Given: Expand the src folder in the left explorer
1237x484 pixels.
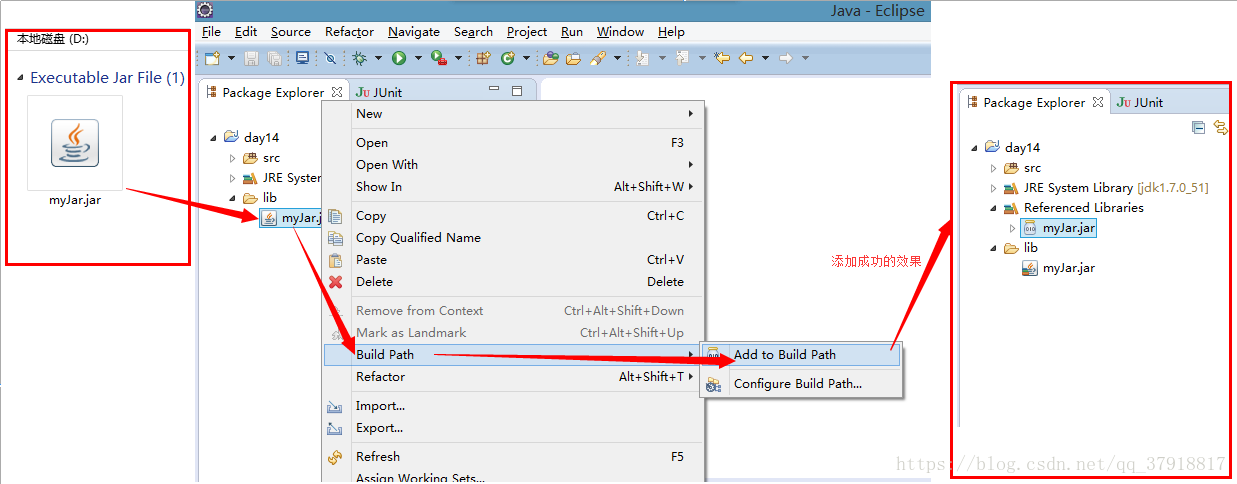Looking at the screenshot, I should [233, 158].
